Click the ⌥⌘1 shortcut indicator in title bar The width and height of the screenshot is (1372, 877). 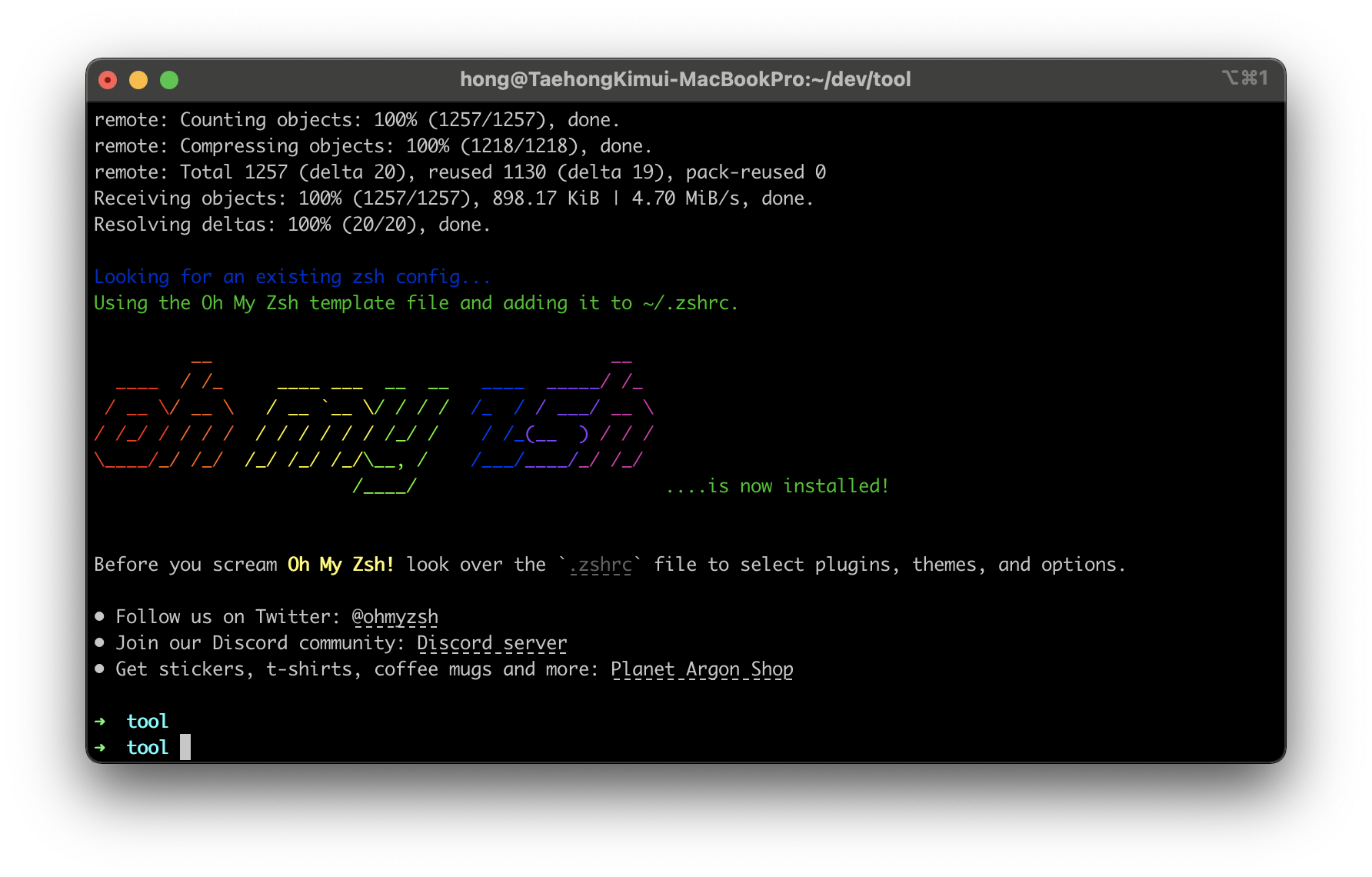[1244, 78]
